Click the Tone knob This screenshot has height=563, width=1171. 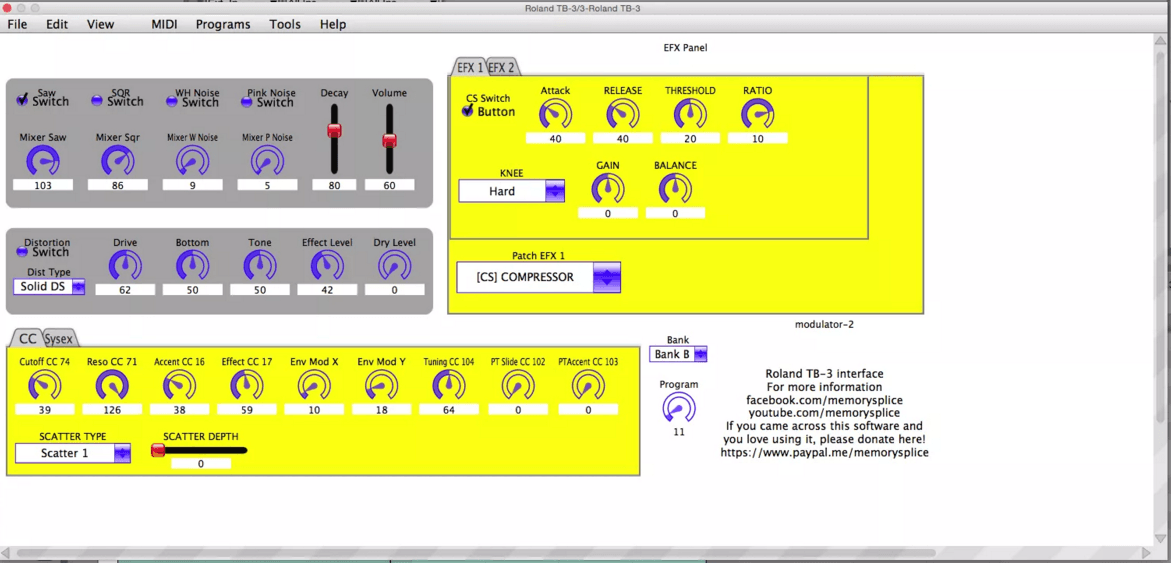coord(259,266)
